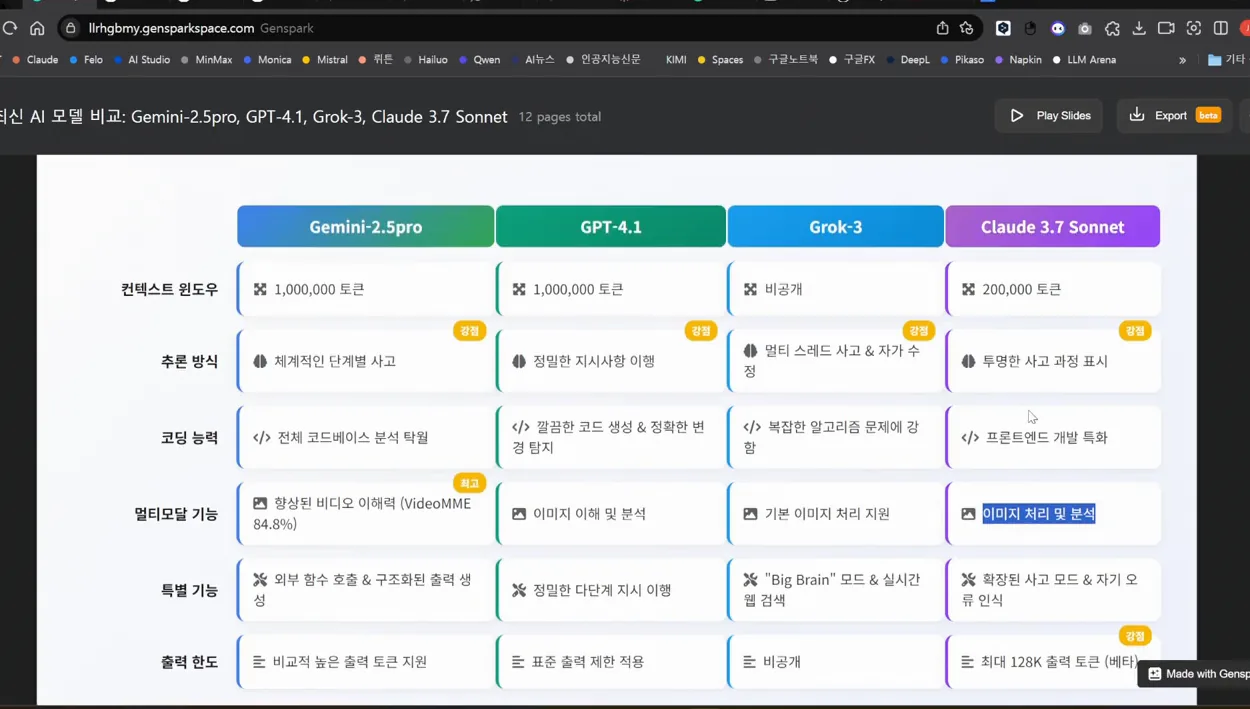Open the Felo bookmark
The height and width of the screenshot is (709, 1250).
tap(86, 60)
